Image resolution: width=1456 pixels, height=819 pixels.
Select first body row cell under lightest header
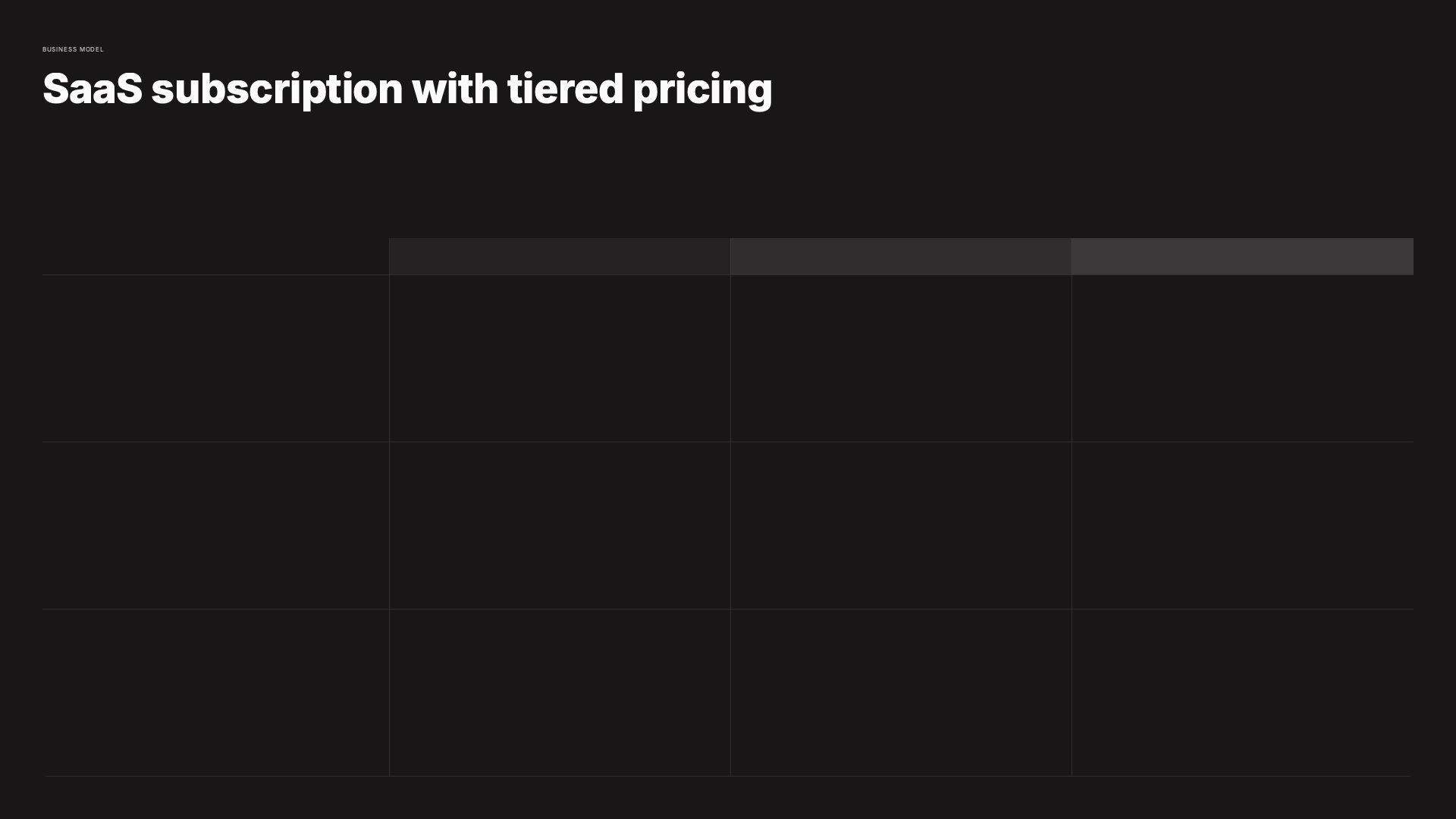click(x=1242, y=358)
